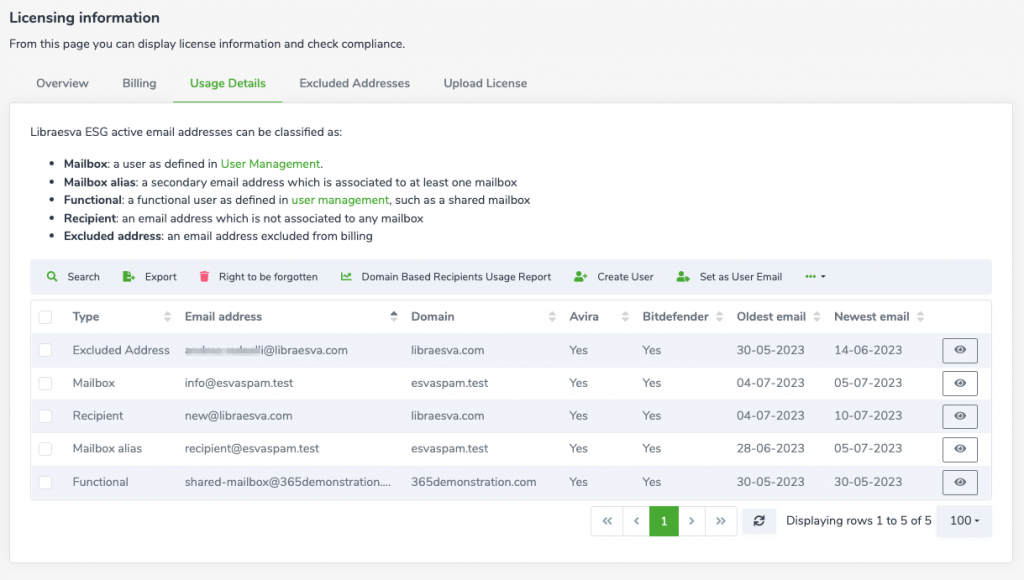View details of the info@esvaspam.test mailbox
Viewport: 1024px width, 580px height.
coord(958,383)
